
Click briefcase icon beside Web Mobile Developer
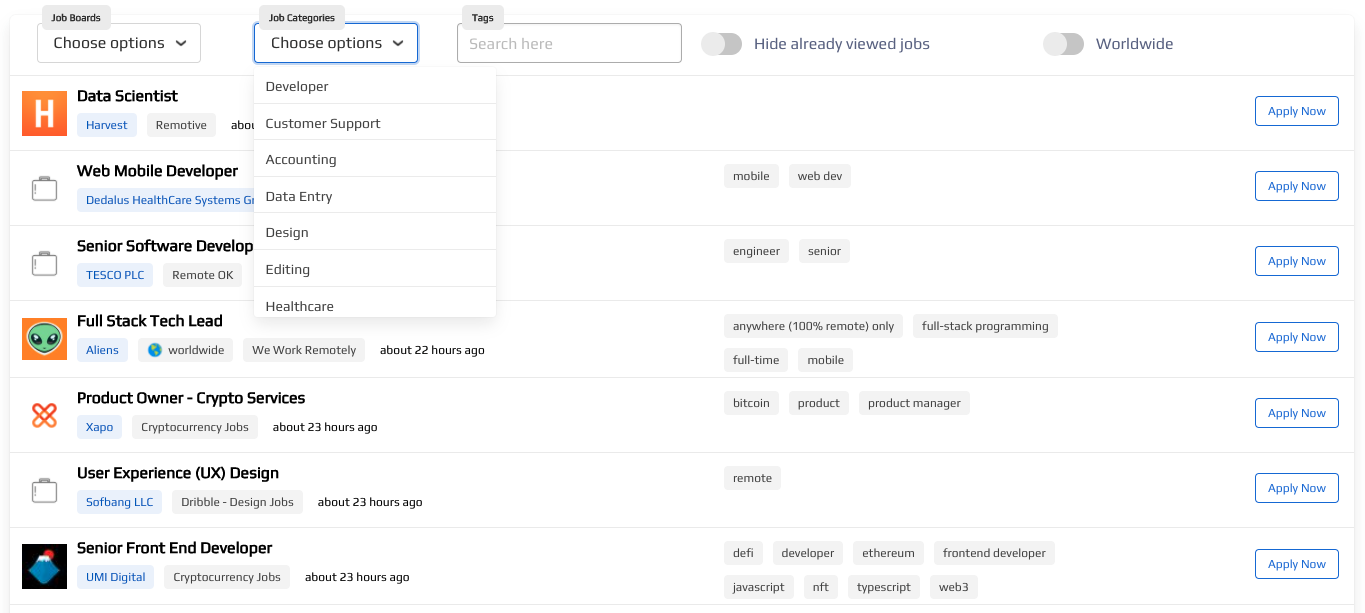click(44, 188)
